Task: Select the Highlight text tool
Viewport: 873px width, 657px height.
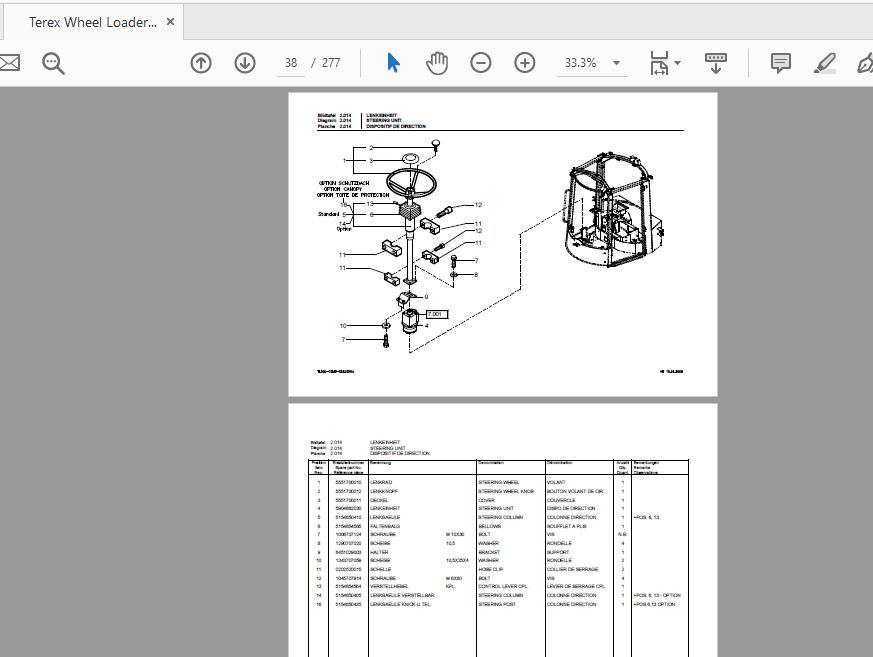Action: [824, 62]
